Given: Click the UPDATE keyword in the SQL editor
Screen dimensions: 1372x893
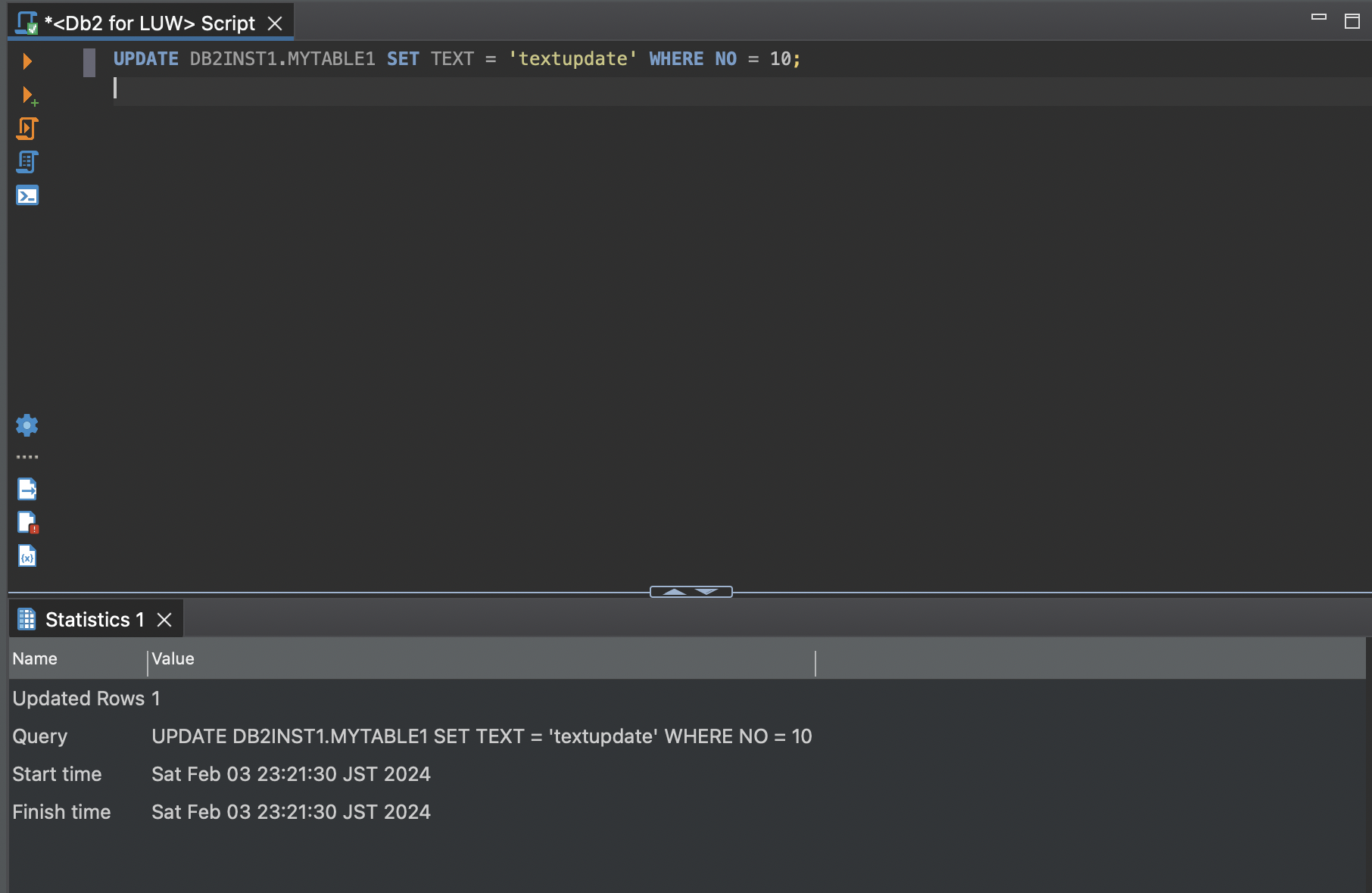Looking at the screenshot, I should pyautogui.click(x=146, y=59).
